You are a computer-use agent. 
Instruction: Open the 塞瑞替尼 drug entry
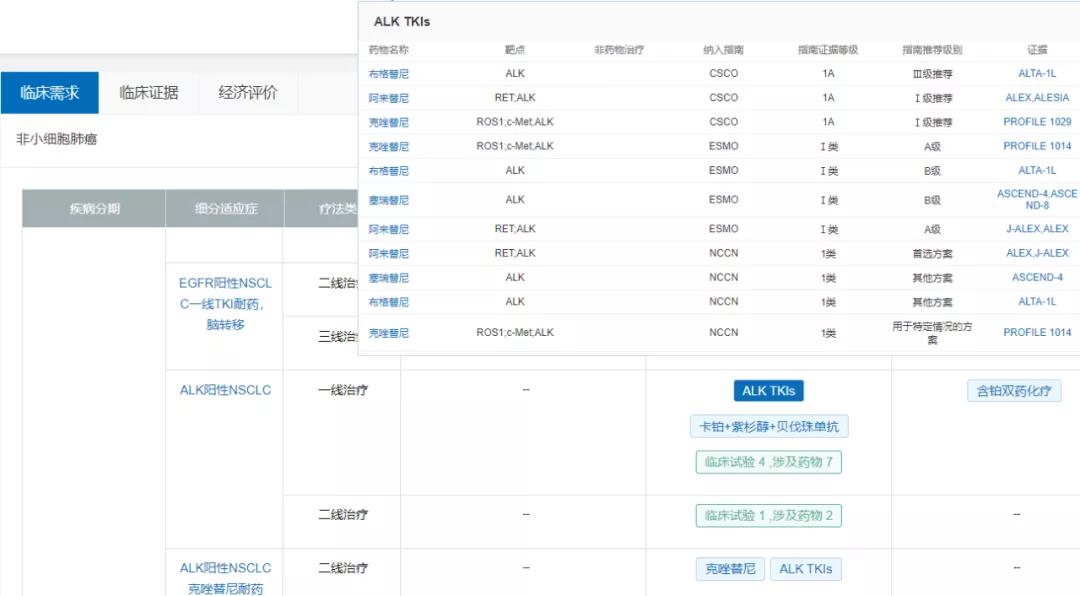point(389,198)
